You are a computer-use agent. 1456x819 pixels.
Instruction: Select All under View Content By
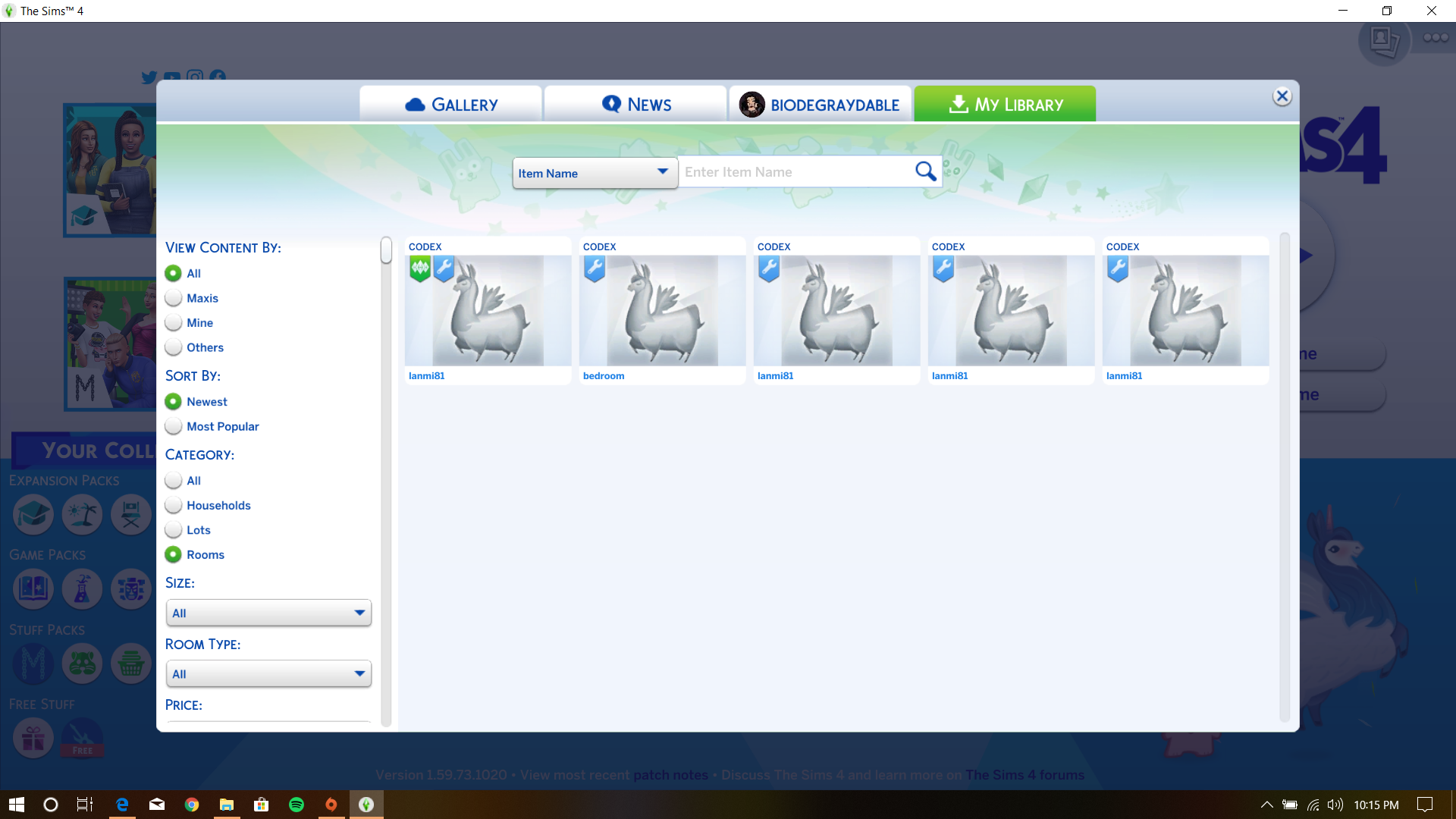coord(174,273)
